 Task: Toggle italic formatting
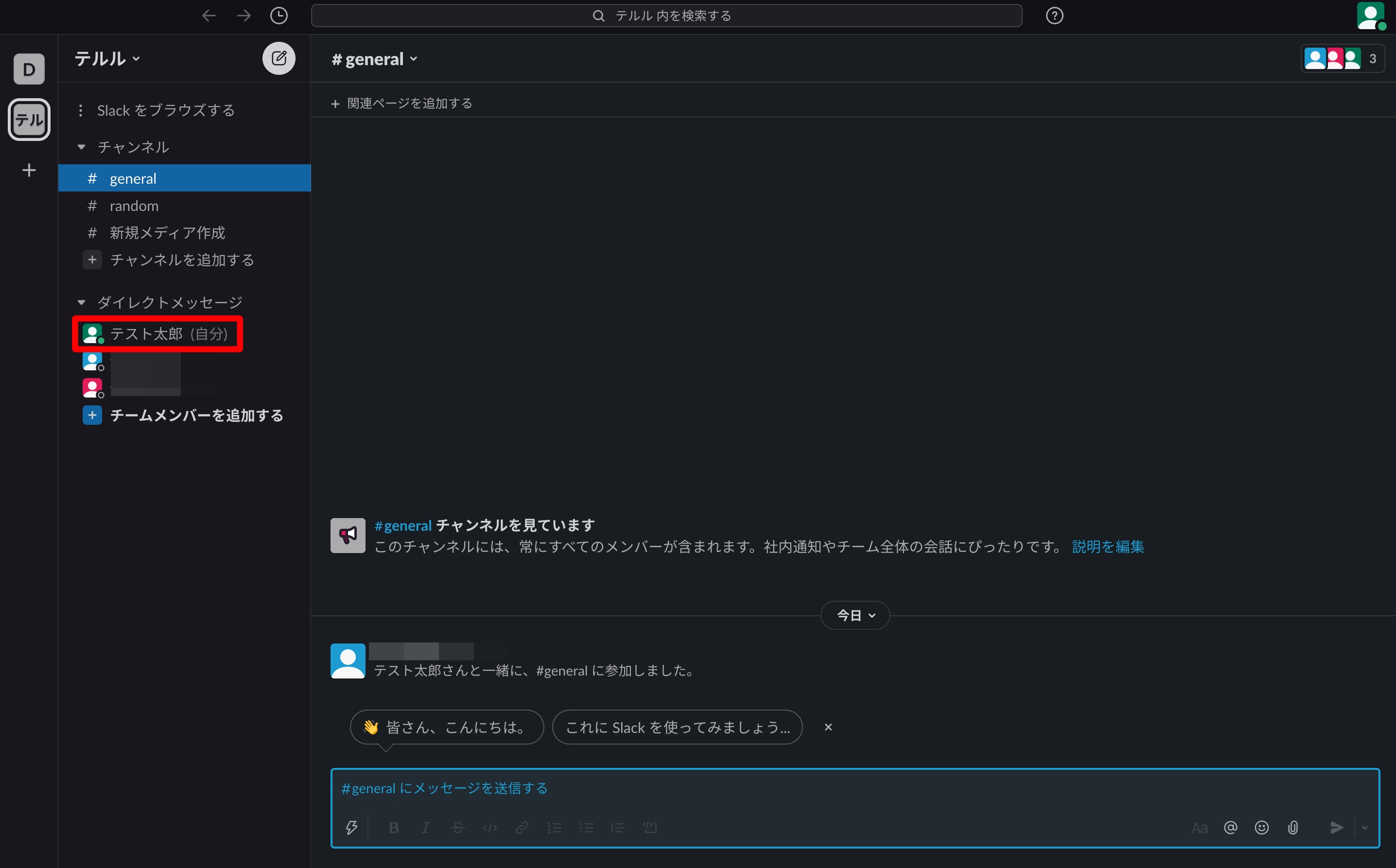click(x=425, y=827)
